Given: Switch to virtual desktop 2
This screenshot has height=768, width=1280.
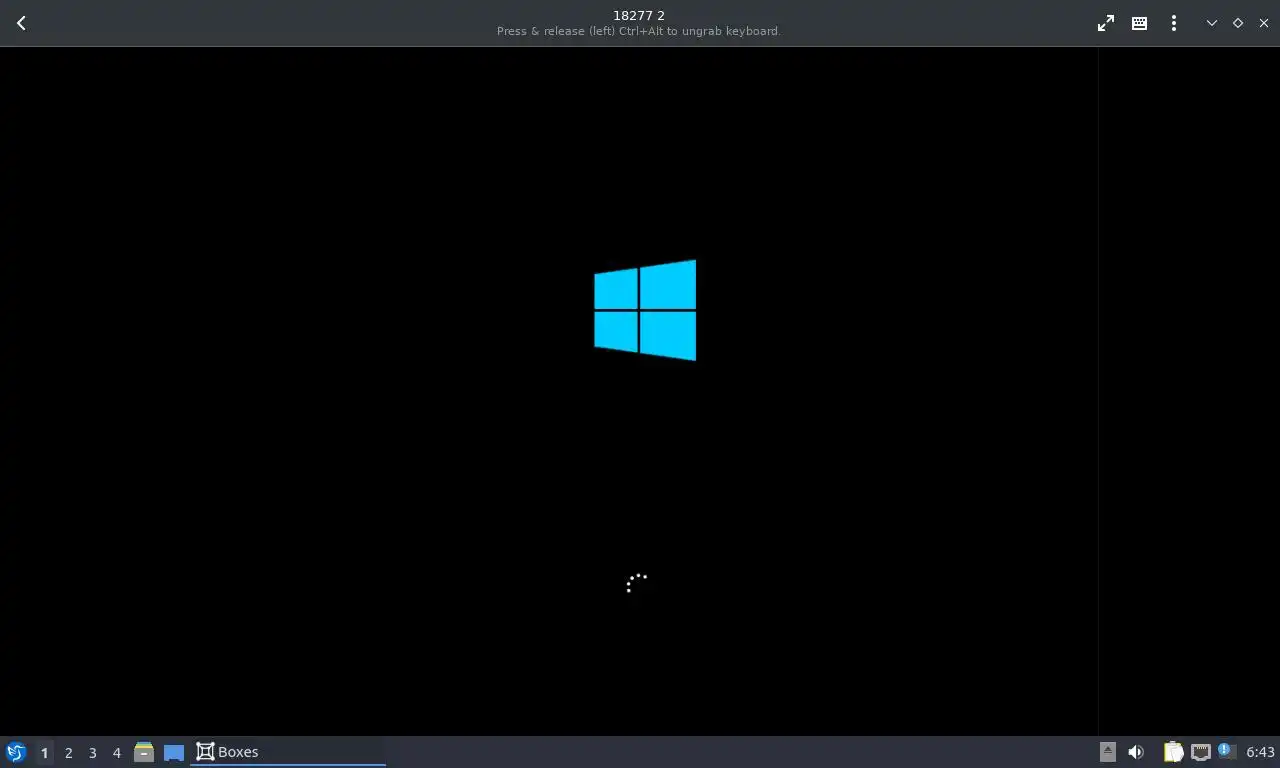Looking at the screenshot, I should pos(69,752).
